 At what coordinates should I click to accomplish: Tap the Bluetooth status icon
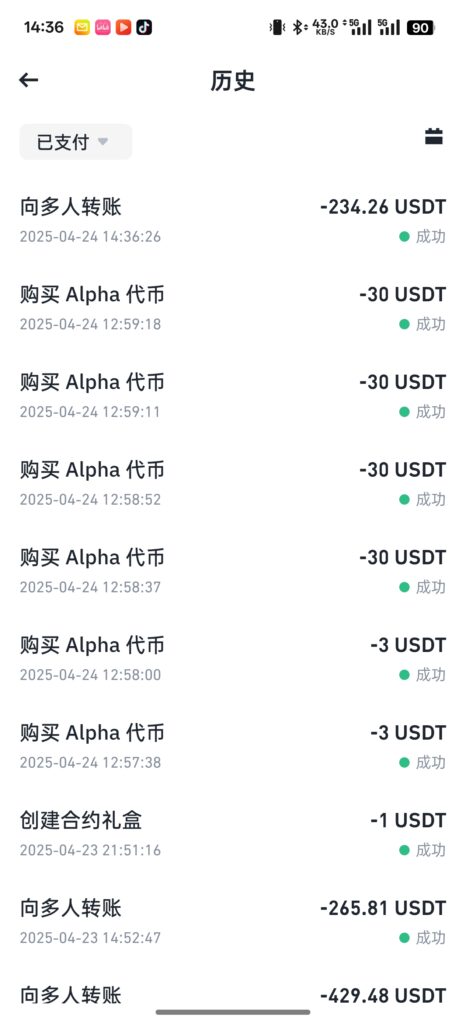tap(299, 27)
